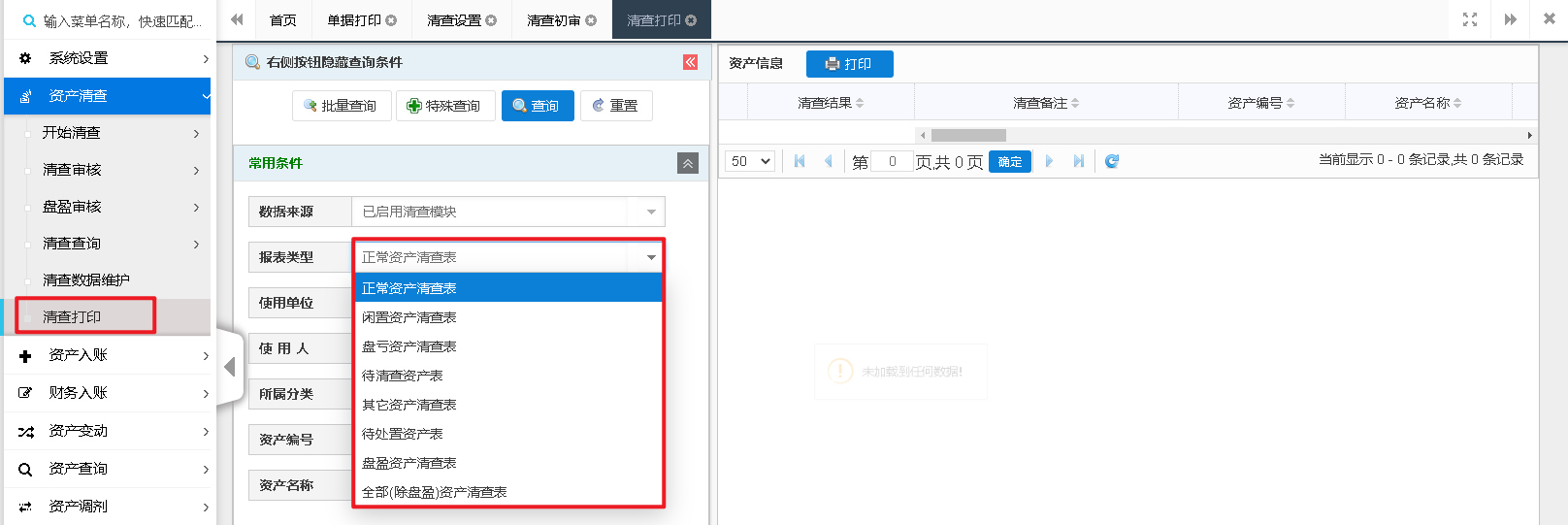Click the red hide query panel icon

click(690, 62)
